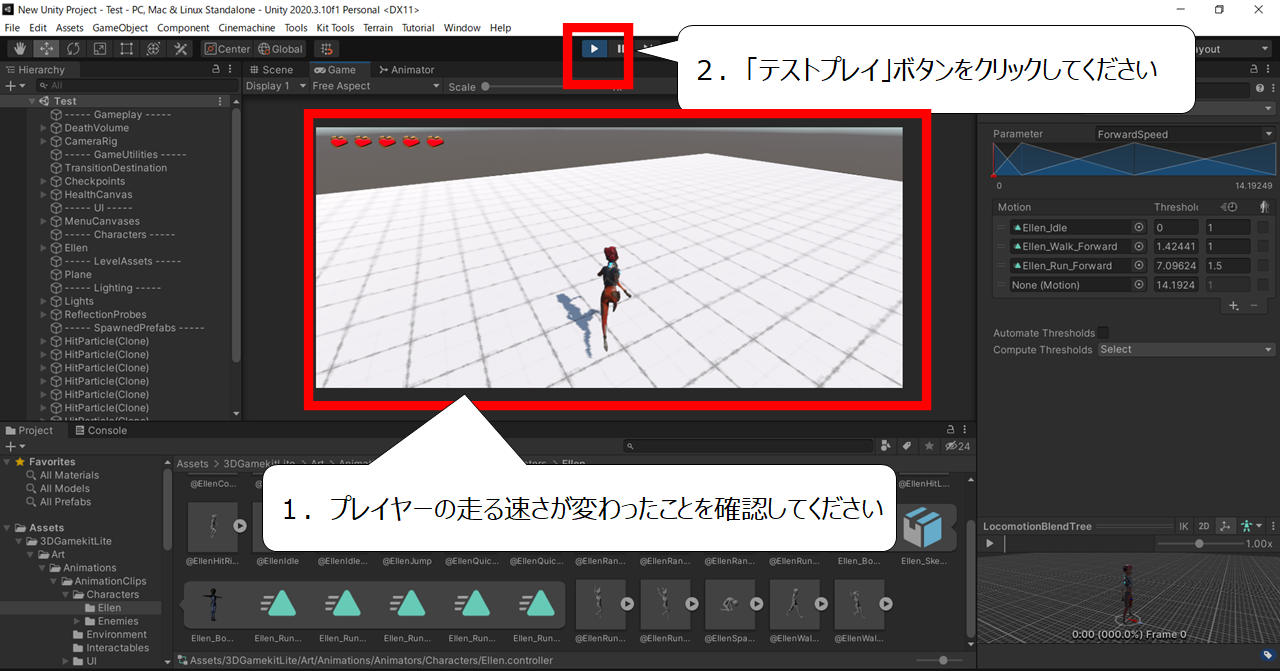Open object picker for None (Motion)
1280x671 pixels.
[x=1138, y=285]
